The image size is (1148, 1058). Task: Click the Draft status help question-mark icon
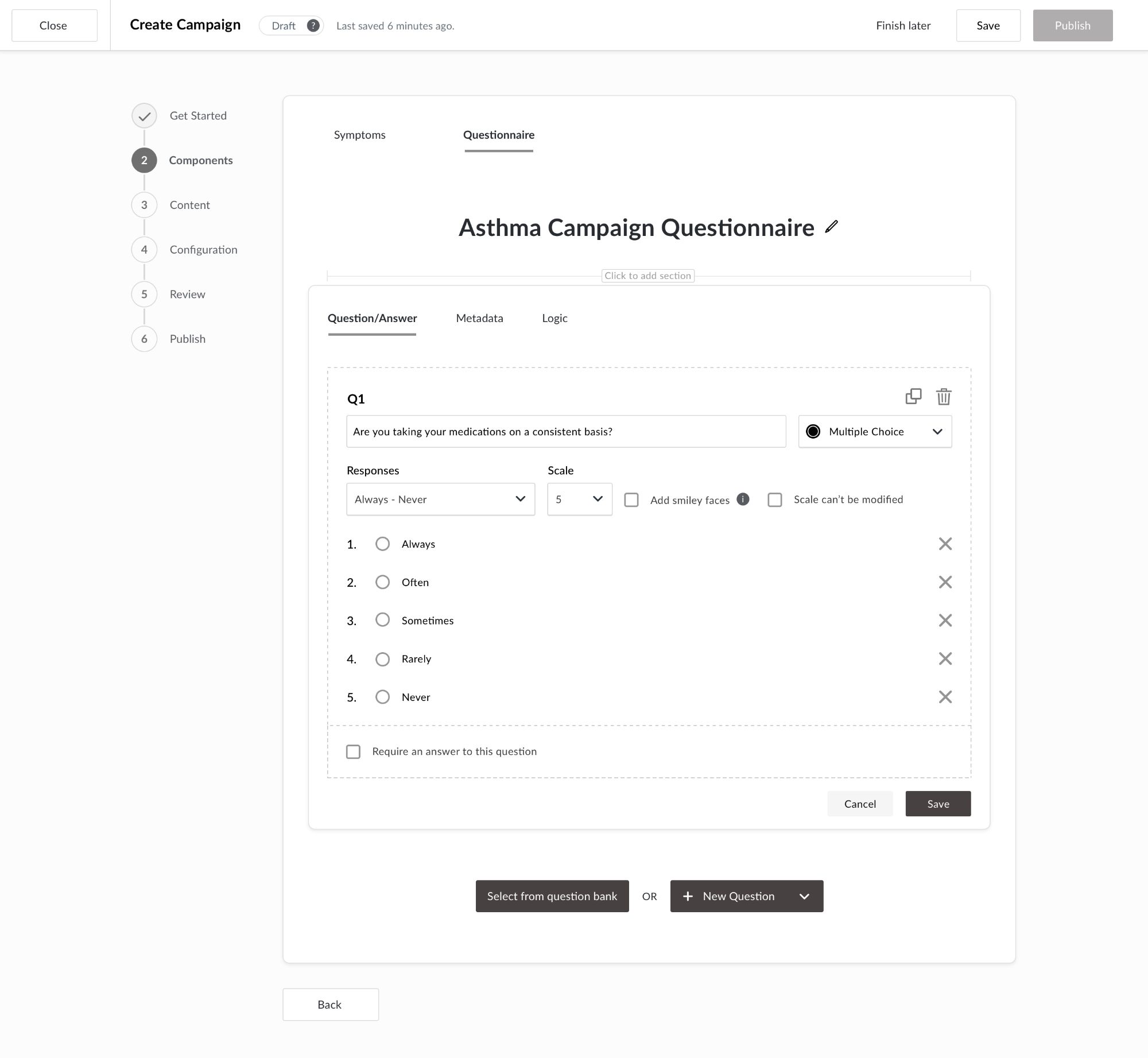point(313,26)
